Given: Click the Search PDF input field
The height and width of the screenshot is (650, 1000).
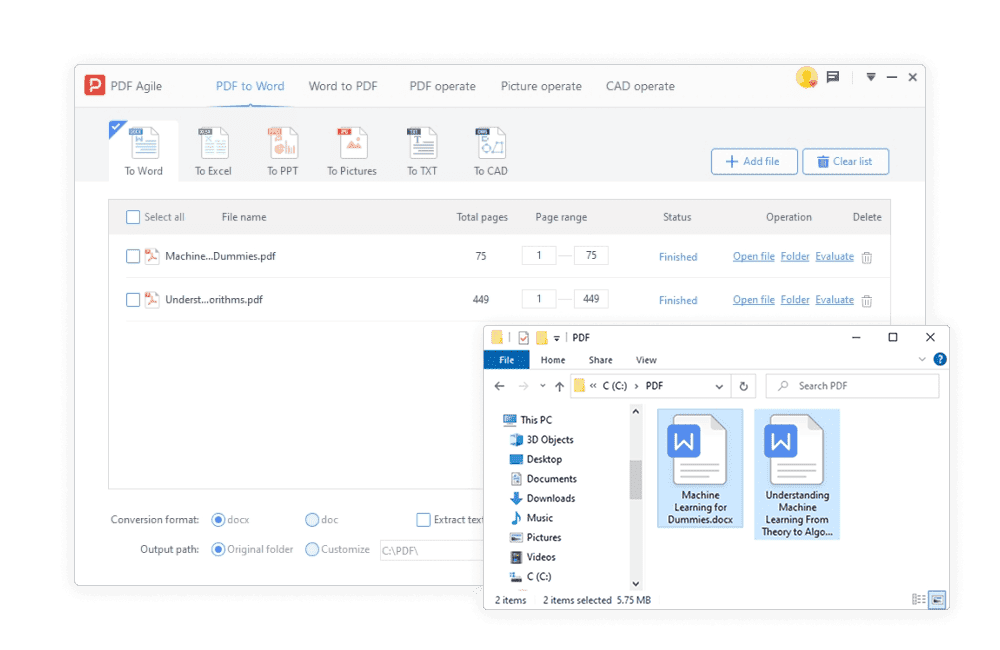Looking at the screenshot, I should (860, 386).
